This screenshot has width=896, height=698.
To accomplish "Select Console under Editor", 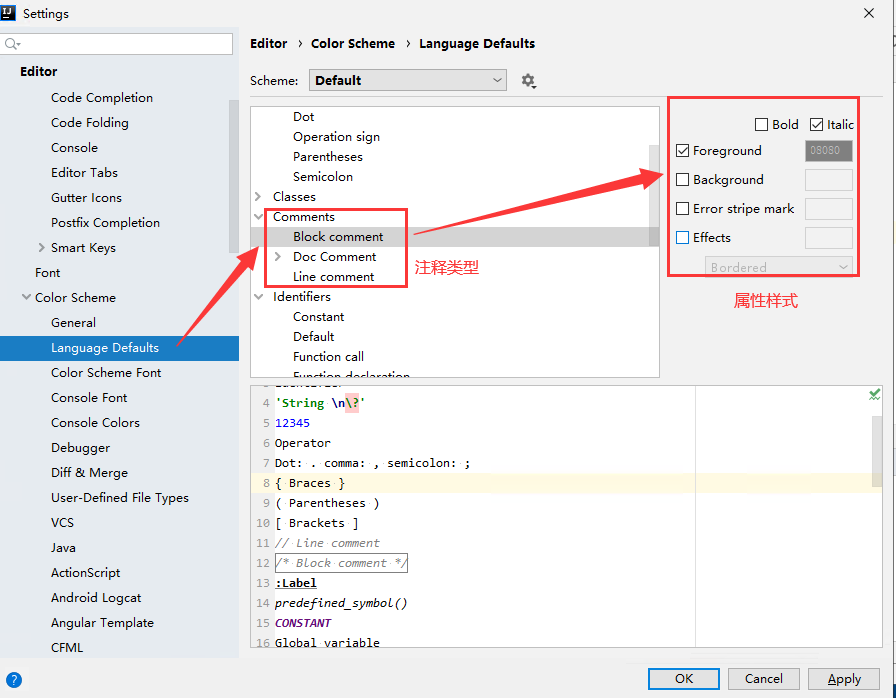I will tap(74, 147).
